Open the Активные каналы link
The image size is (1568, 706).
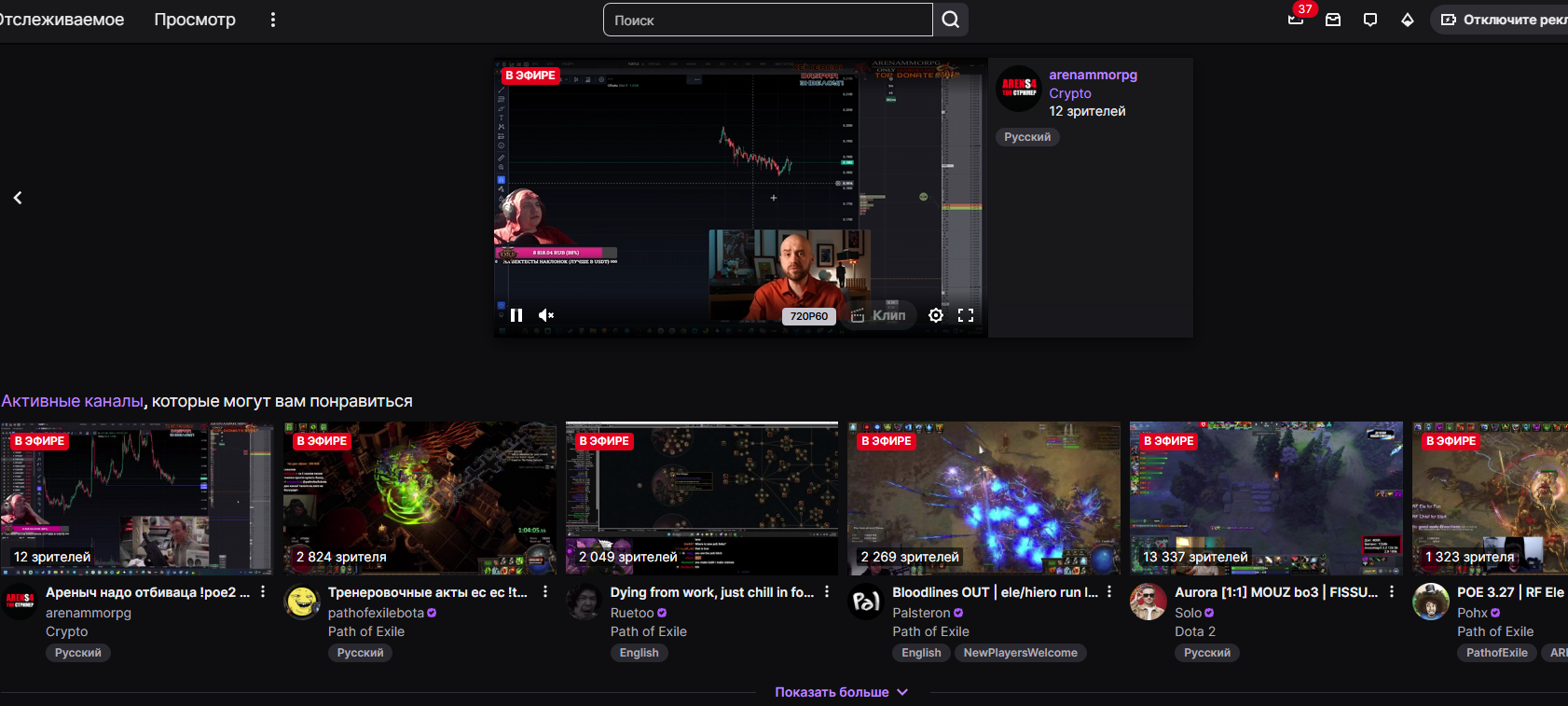coord(73,401)
